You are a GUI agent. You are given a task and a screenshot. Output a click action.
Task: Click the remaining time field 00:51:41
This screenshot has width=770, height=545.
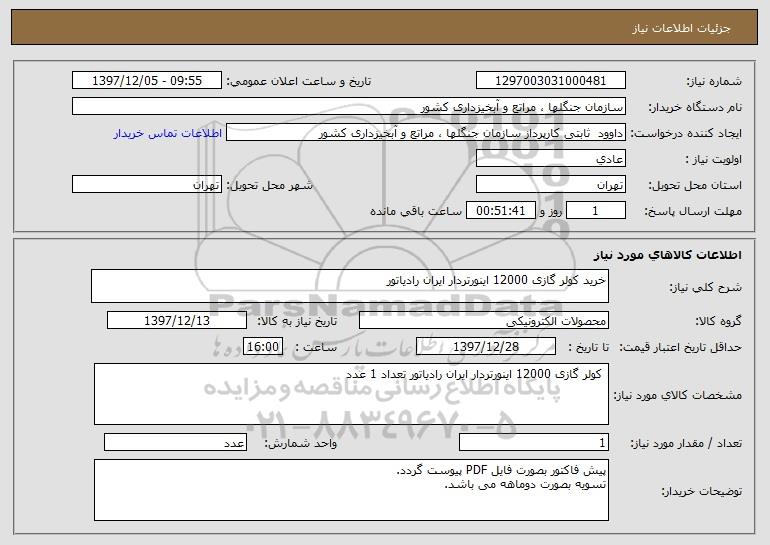[x=500, y=211]
